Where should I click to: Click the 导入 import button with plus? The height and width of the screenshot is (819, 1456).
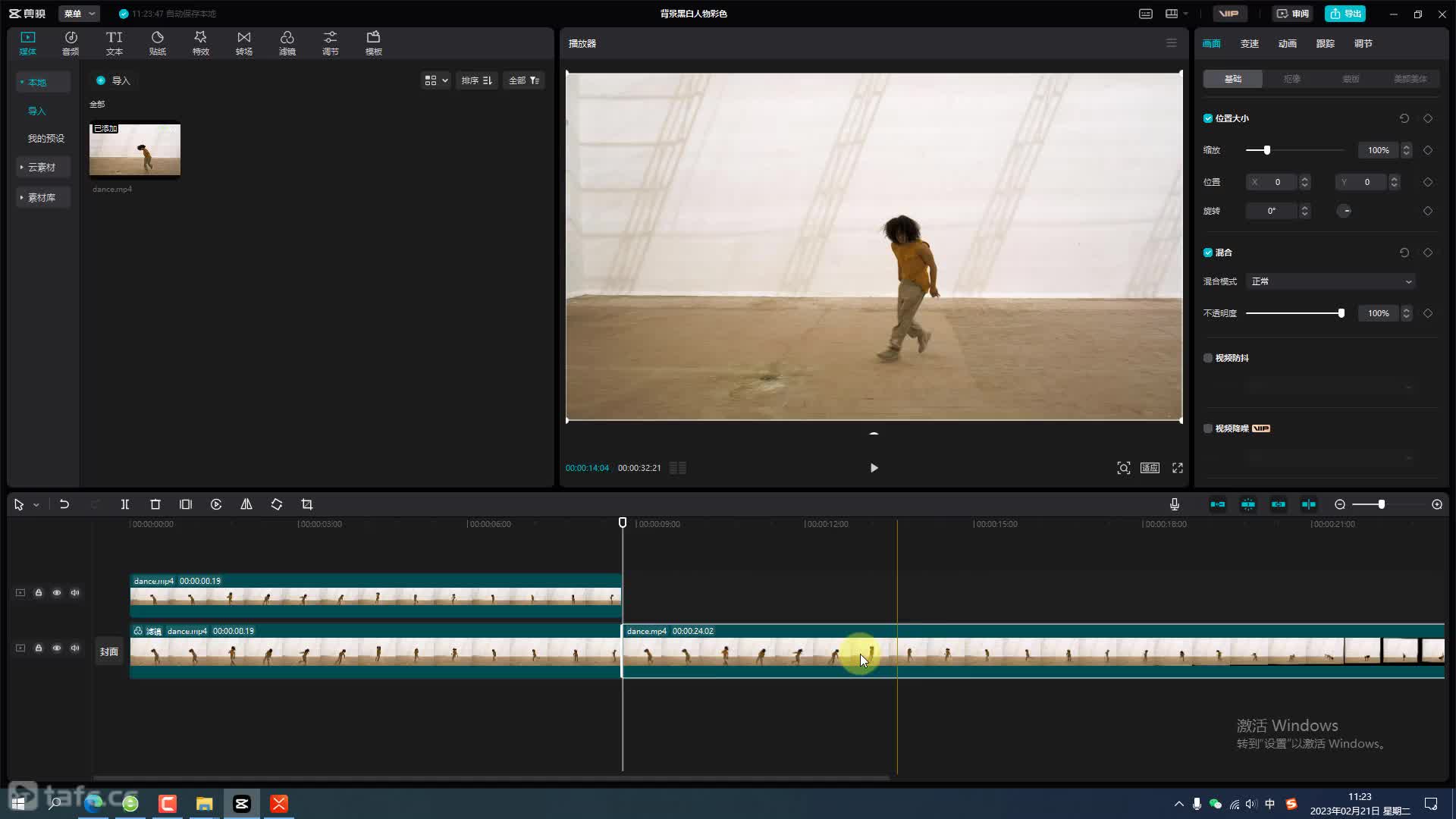pyautogui.click(x=114, y=80)
